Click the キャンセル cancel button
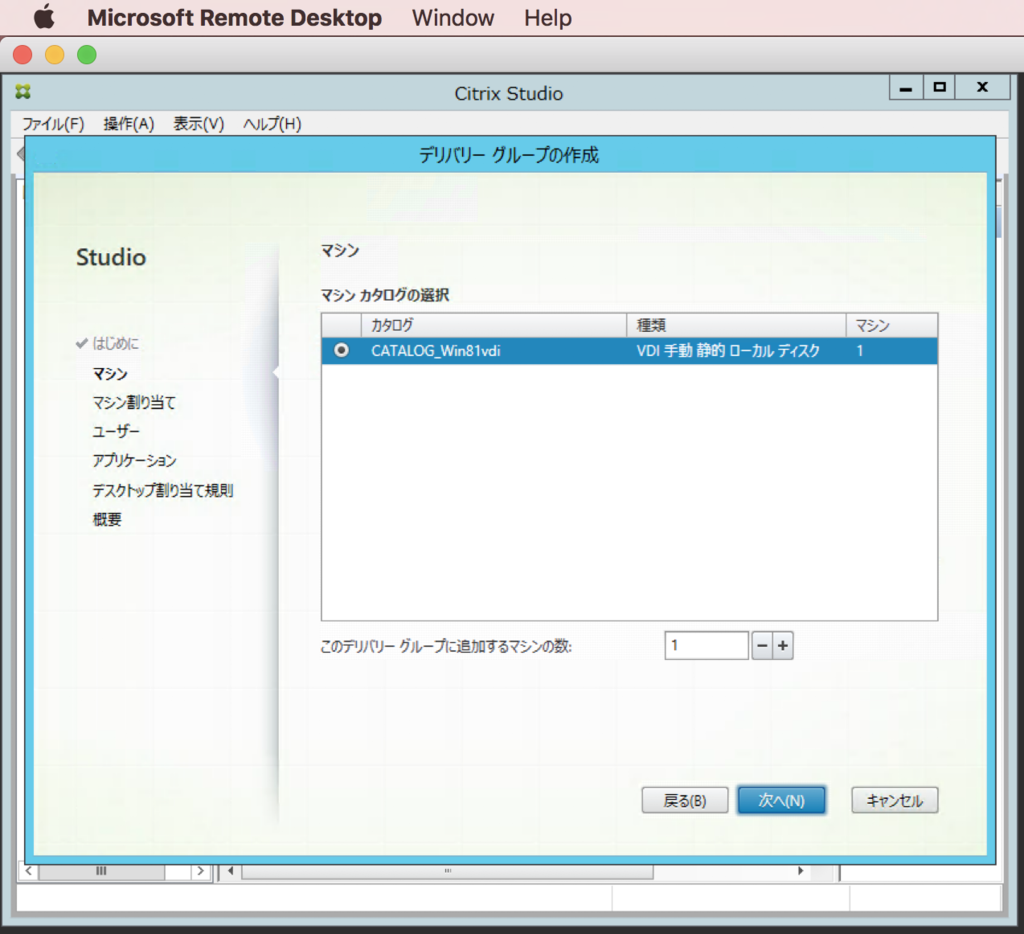The width and height of the screenshot is (1024, 934). 895,800
